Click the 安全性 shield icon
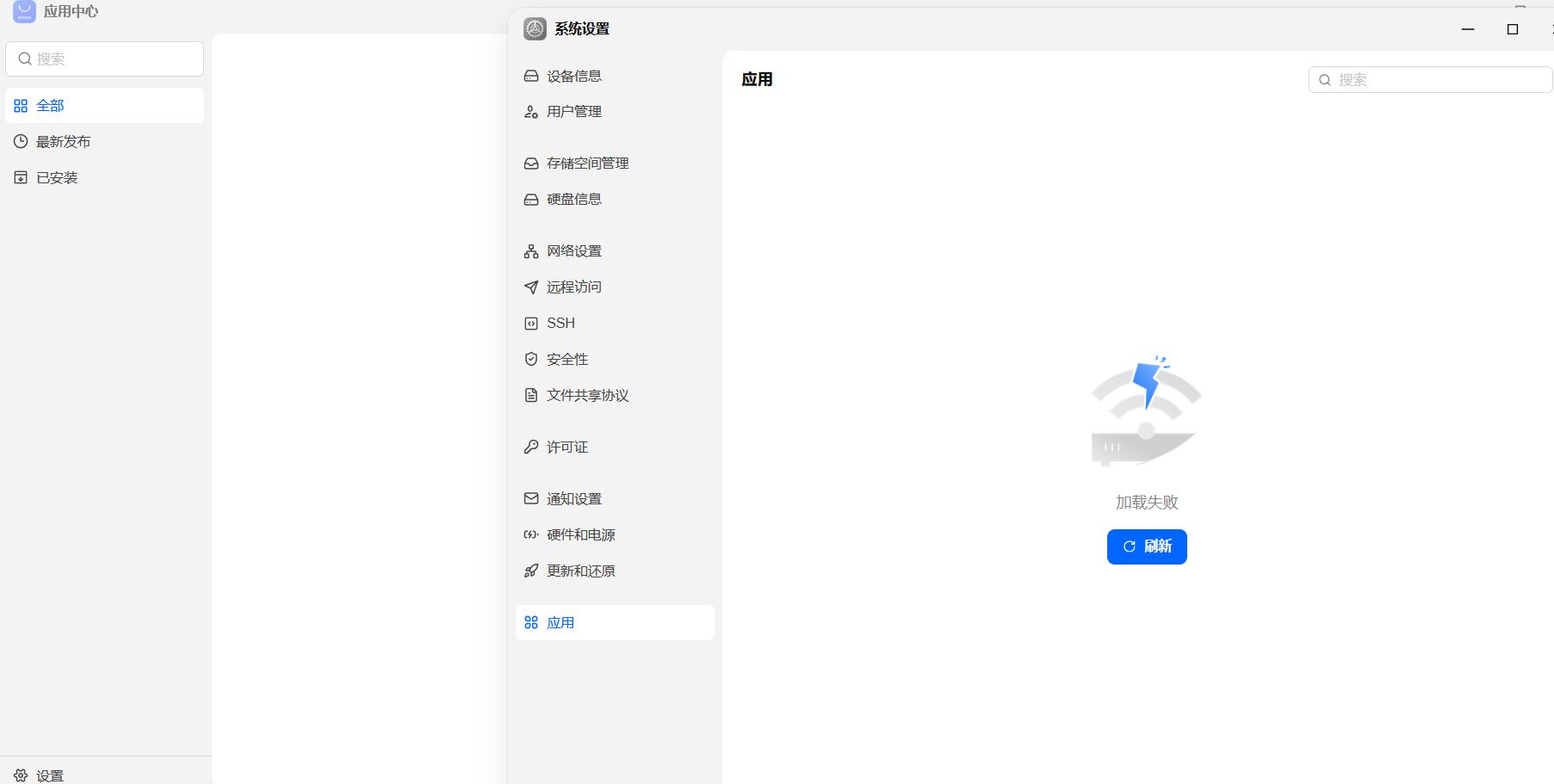1554x784 pixels. (531, 359)
